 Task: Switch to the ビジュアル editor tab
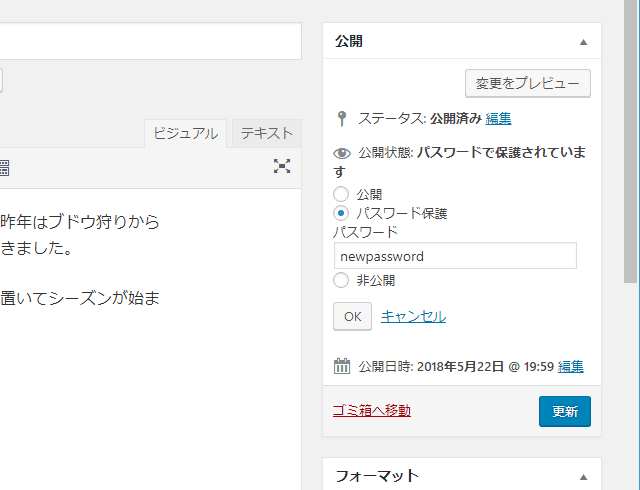coord(185,133)
